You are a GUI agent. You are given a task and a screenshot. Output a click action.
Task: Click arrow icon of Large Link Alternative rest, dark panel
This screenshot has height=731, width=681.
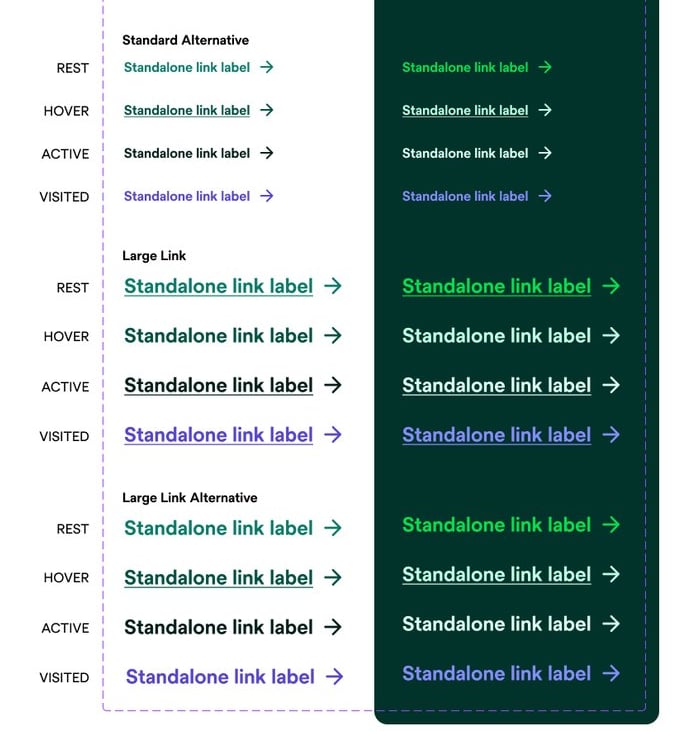[x=611, y=524]
